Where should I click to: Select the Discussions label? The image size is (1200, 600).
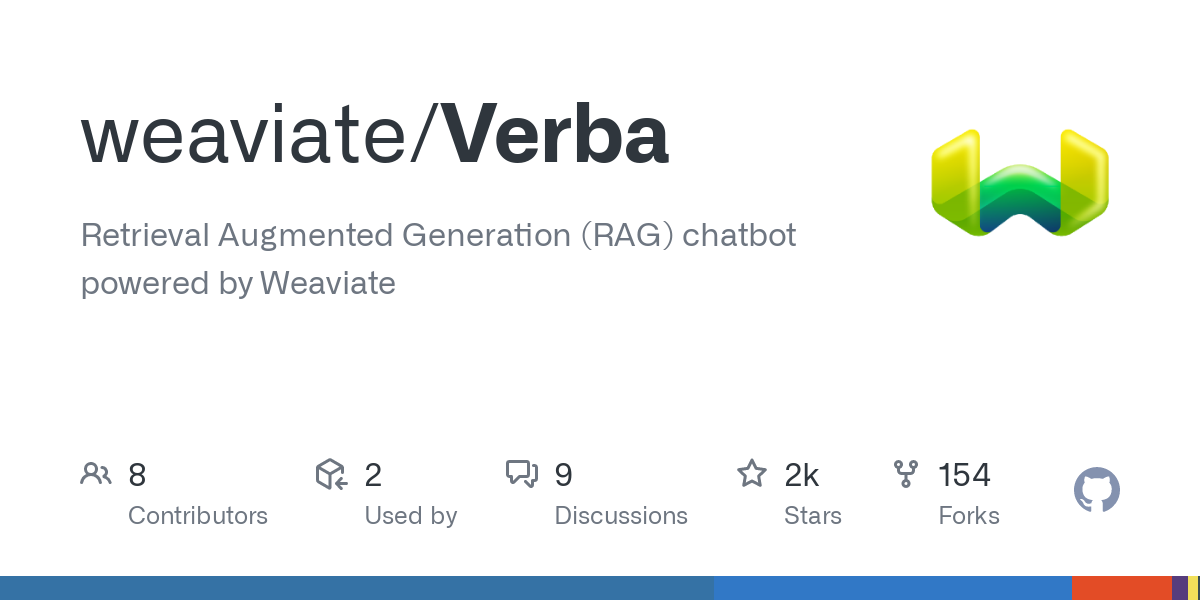click(621, 516)
